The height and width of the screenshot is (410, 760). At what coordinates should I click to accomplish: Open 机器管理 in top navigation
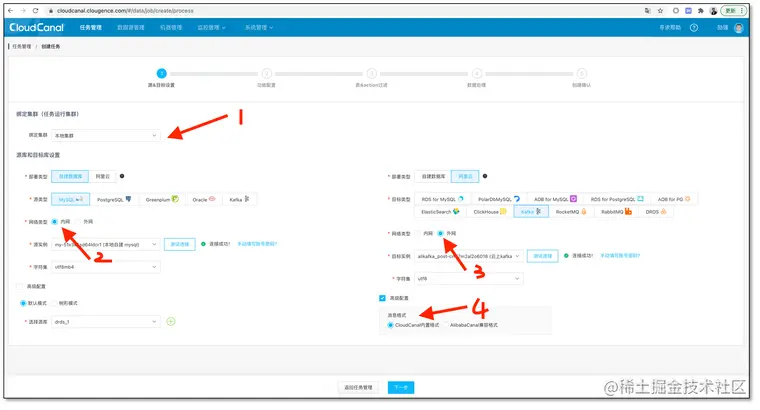coord(171,28)
